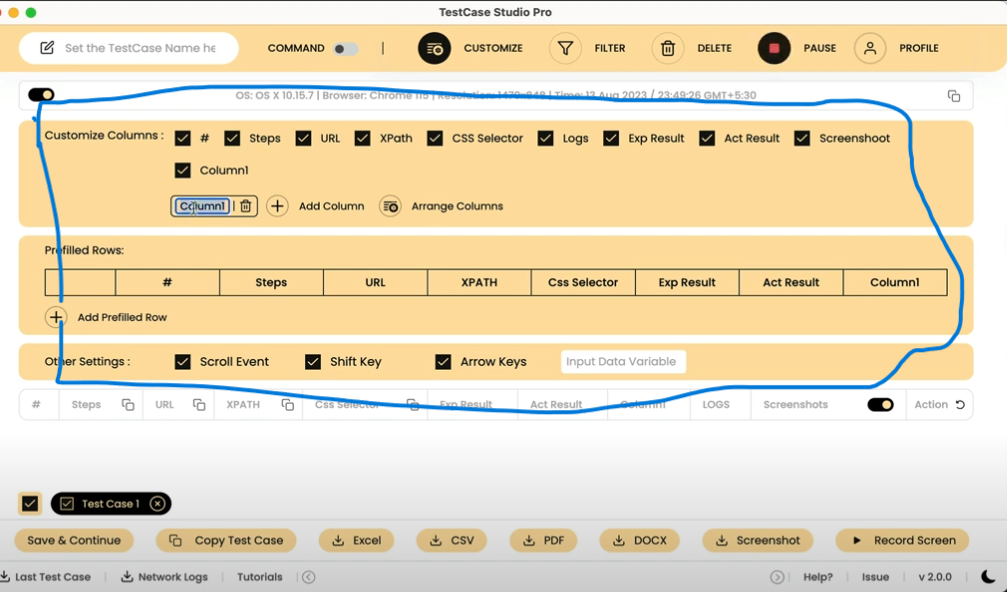Export the test case as DOCX

pos(639,540)
